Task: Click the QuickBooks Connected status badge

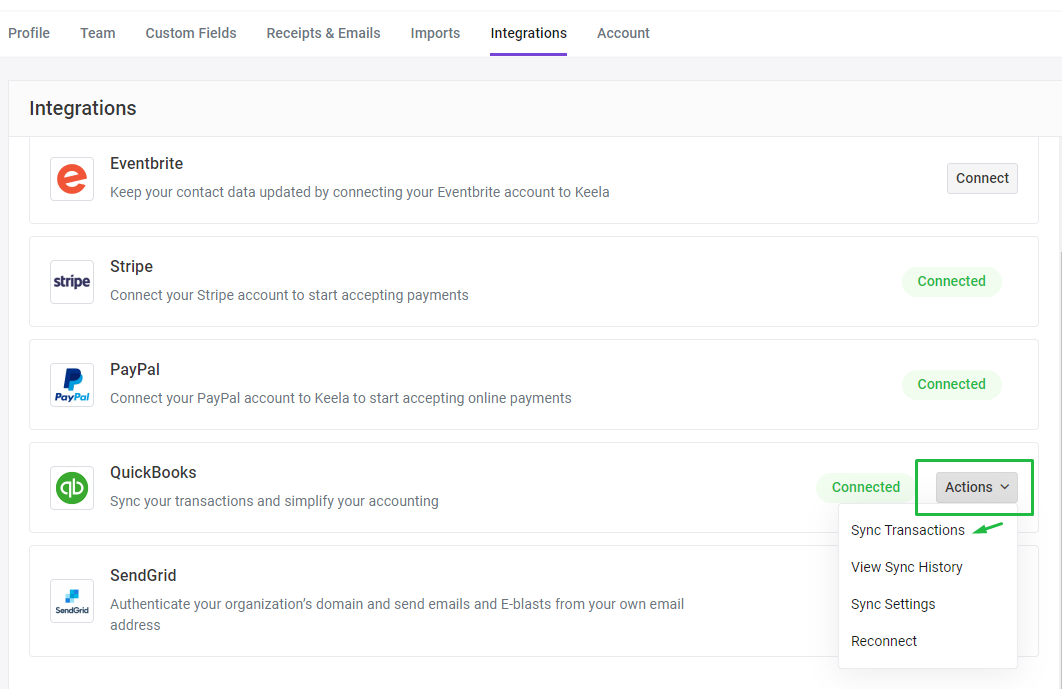Action: [x=866, y=487]
